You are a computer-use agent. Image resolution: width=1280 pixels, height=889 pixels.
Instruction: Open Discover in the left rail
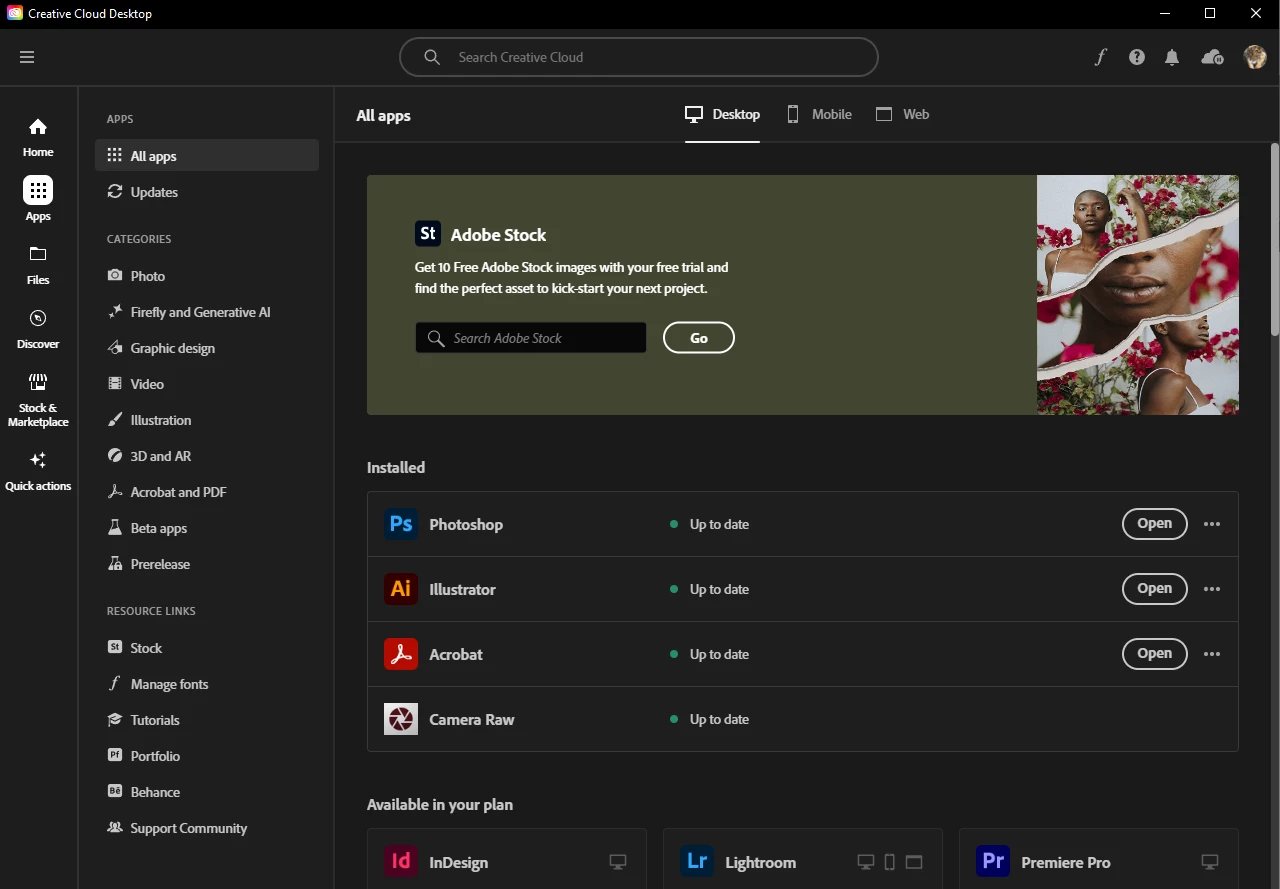pos(38,329)
